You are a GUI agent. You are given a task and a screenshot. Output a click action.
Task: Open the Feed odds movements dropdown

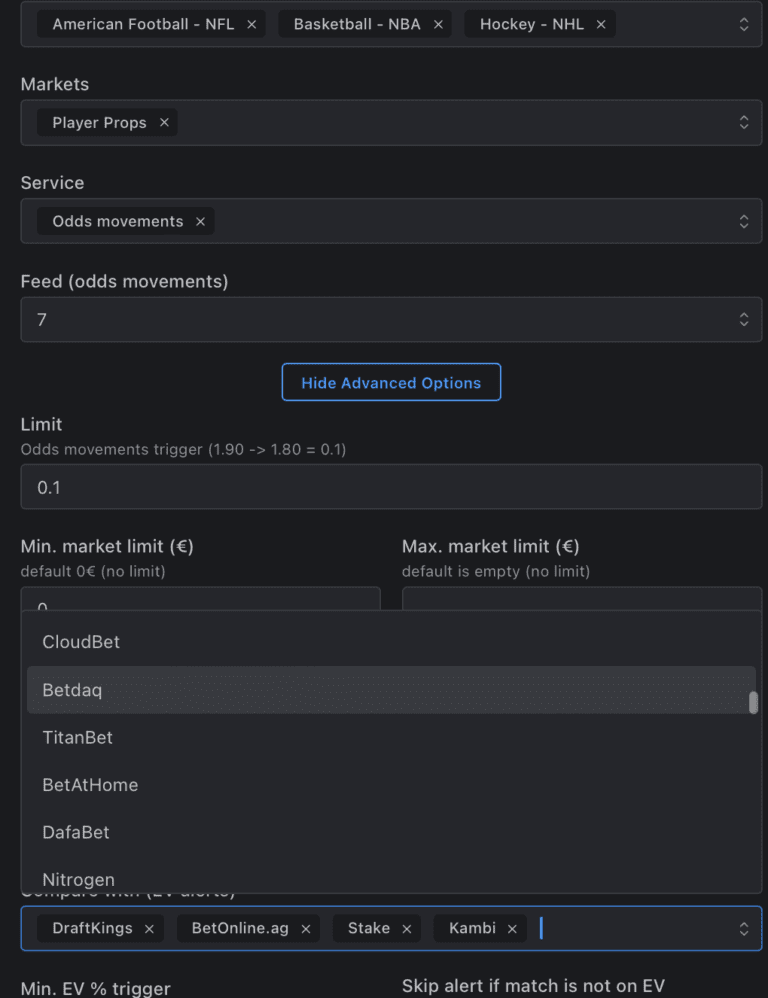pos(743,320)
